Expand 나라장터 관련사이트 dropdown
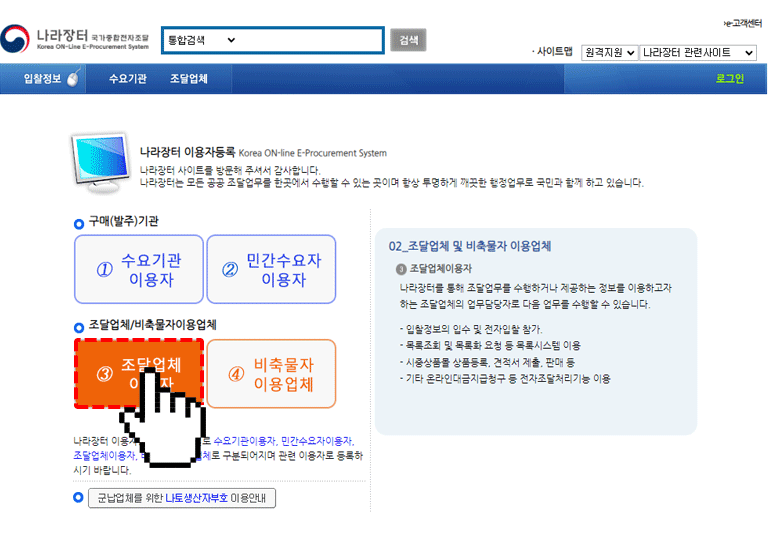The width and height of the screenshot is (770, 548). (698, 53)
